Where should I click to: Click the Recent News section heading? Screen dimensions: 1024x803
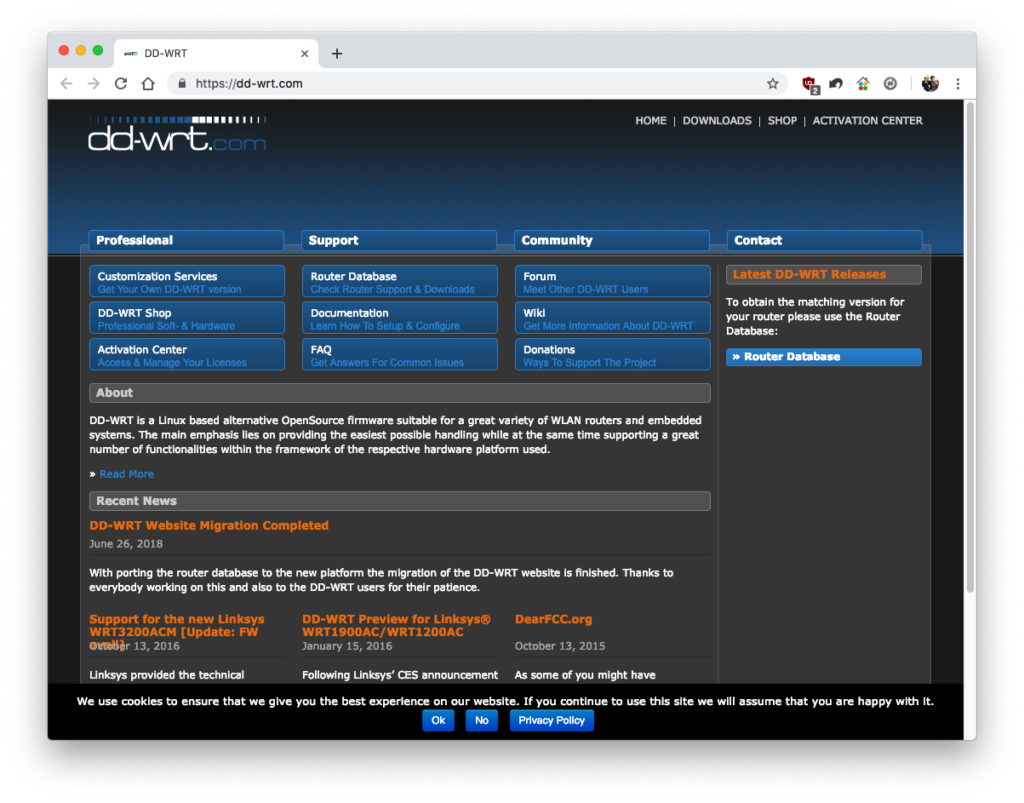click(x=400, y=501)
